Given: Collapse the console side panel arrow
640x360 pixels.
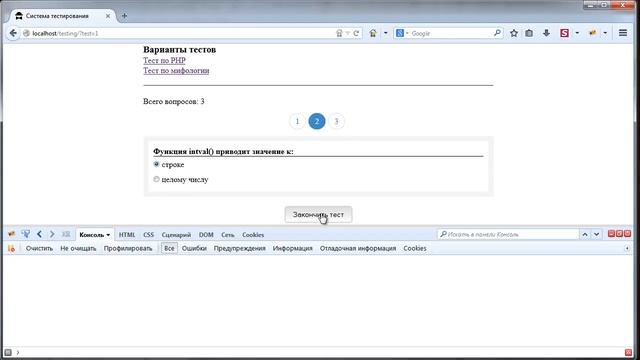Looking at the screenshot, I should (627, 248).
